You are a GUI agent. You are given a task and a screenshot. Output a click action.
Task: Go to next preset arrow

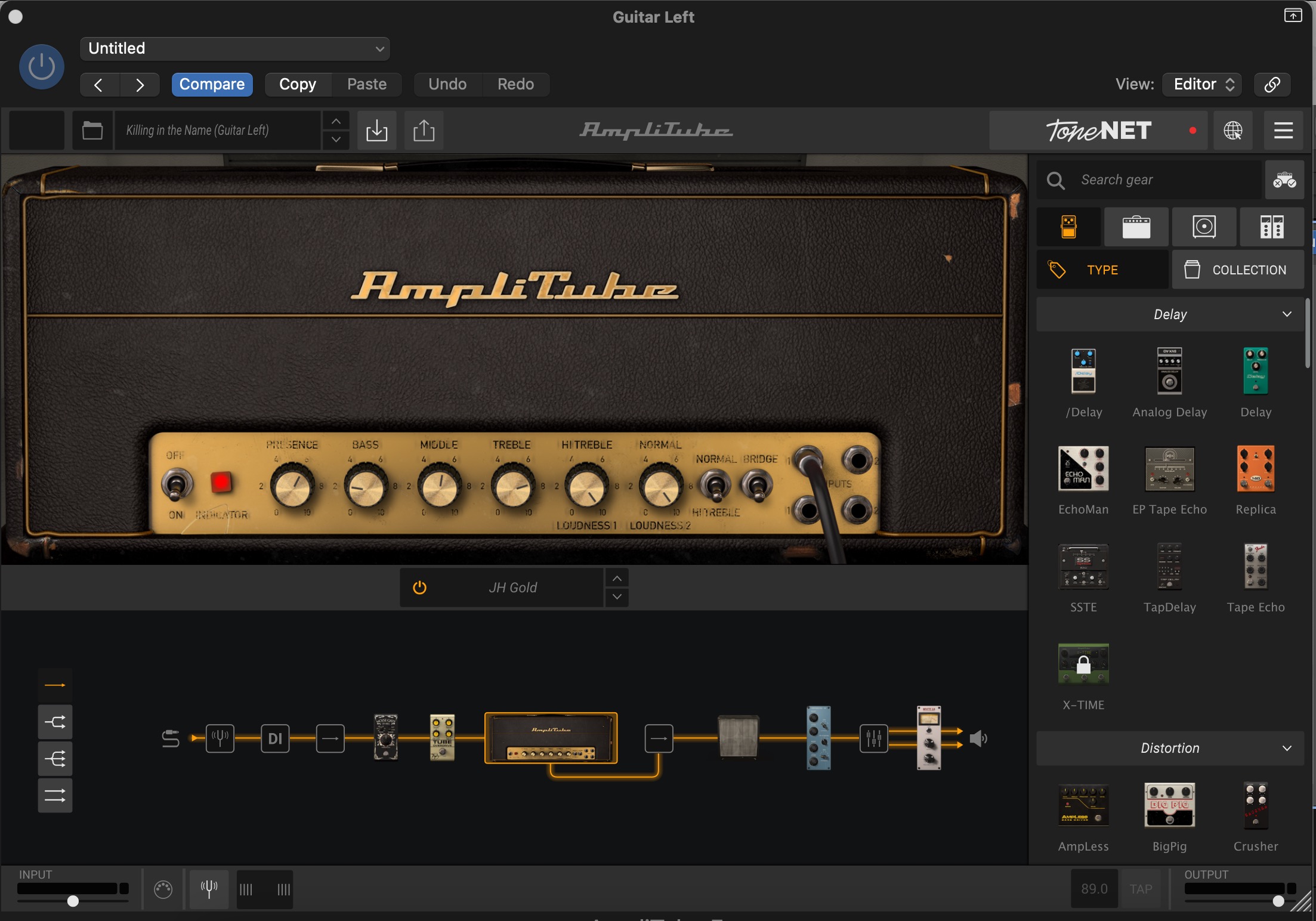(x=140, y=84)
